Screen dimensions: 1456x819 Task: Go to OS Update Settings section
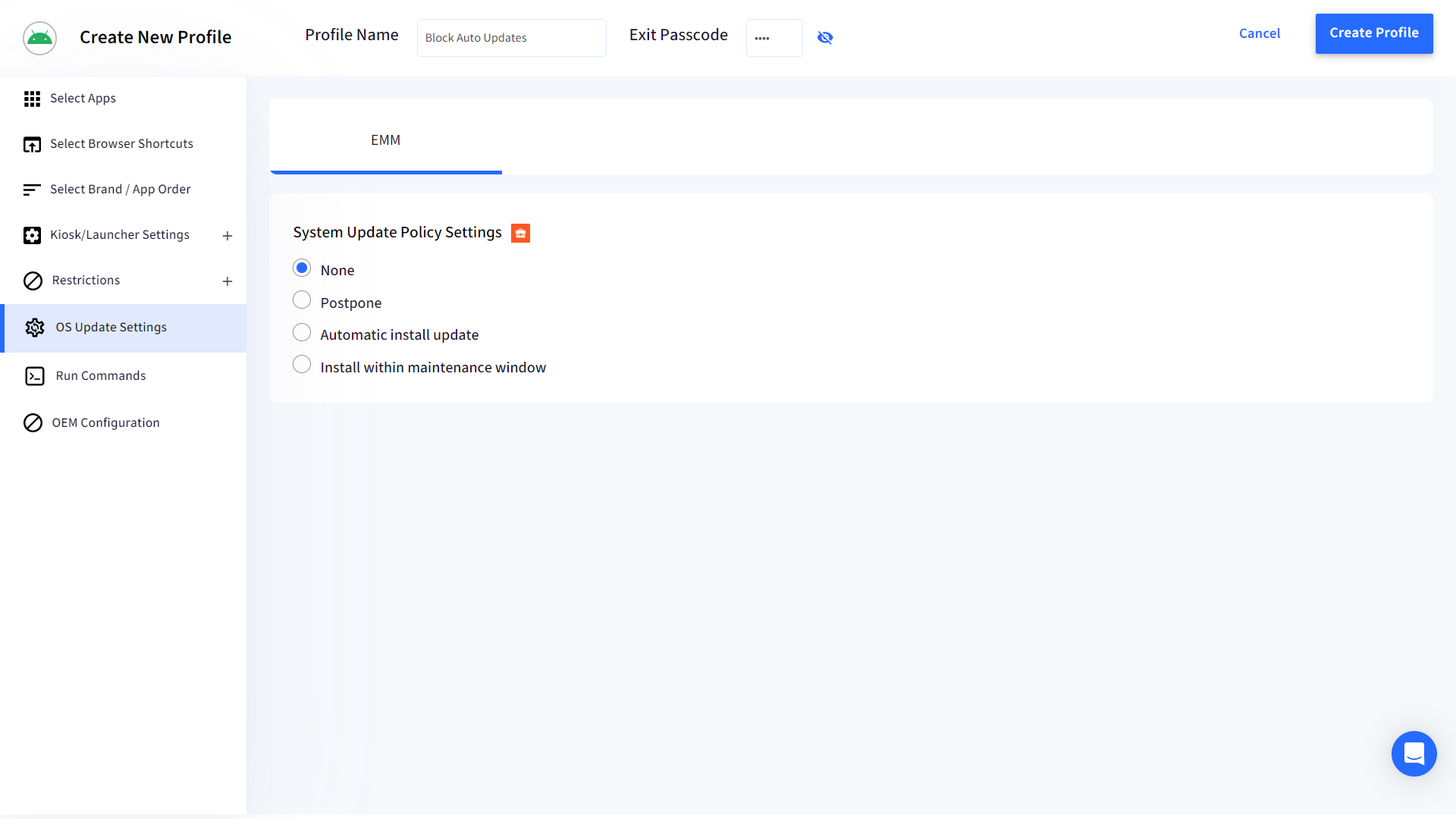[x=123, y=328]
